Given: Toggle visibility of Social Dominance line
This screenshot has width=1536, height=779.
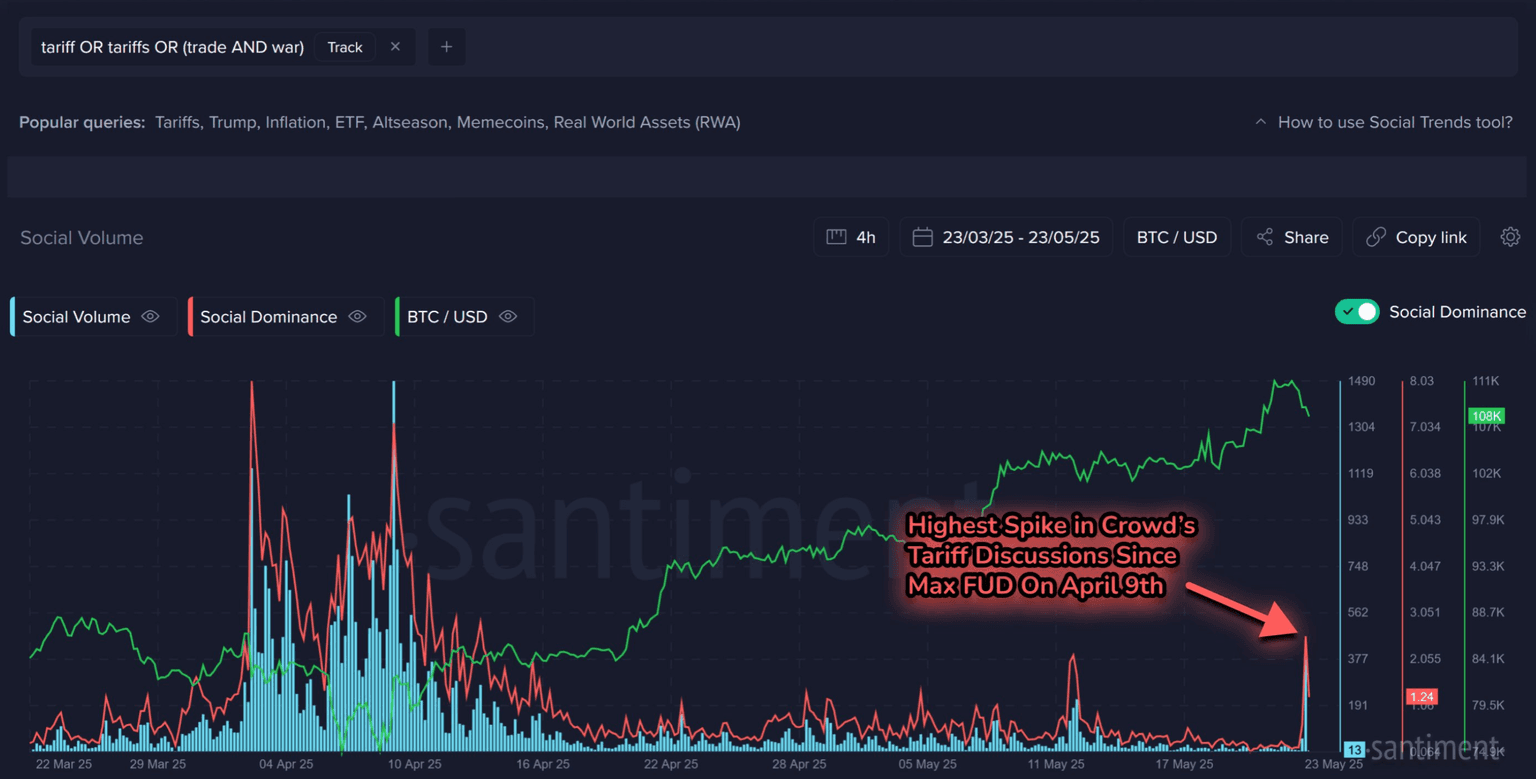Looking at the screenshot, I should click(357, 317).
